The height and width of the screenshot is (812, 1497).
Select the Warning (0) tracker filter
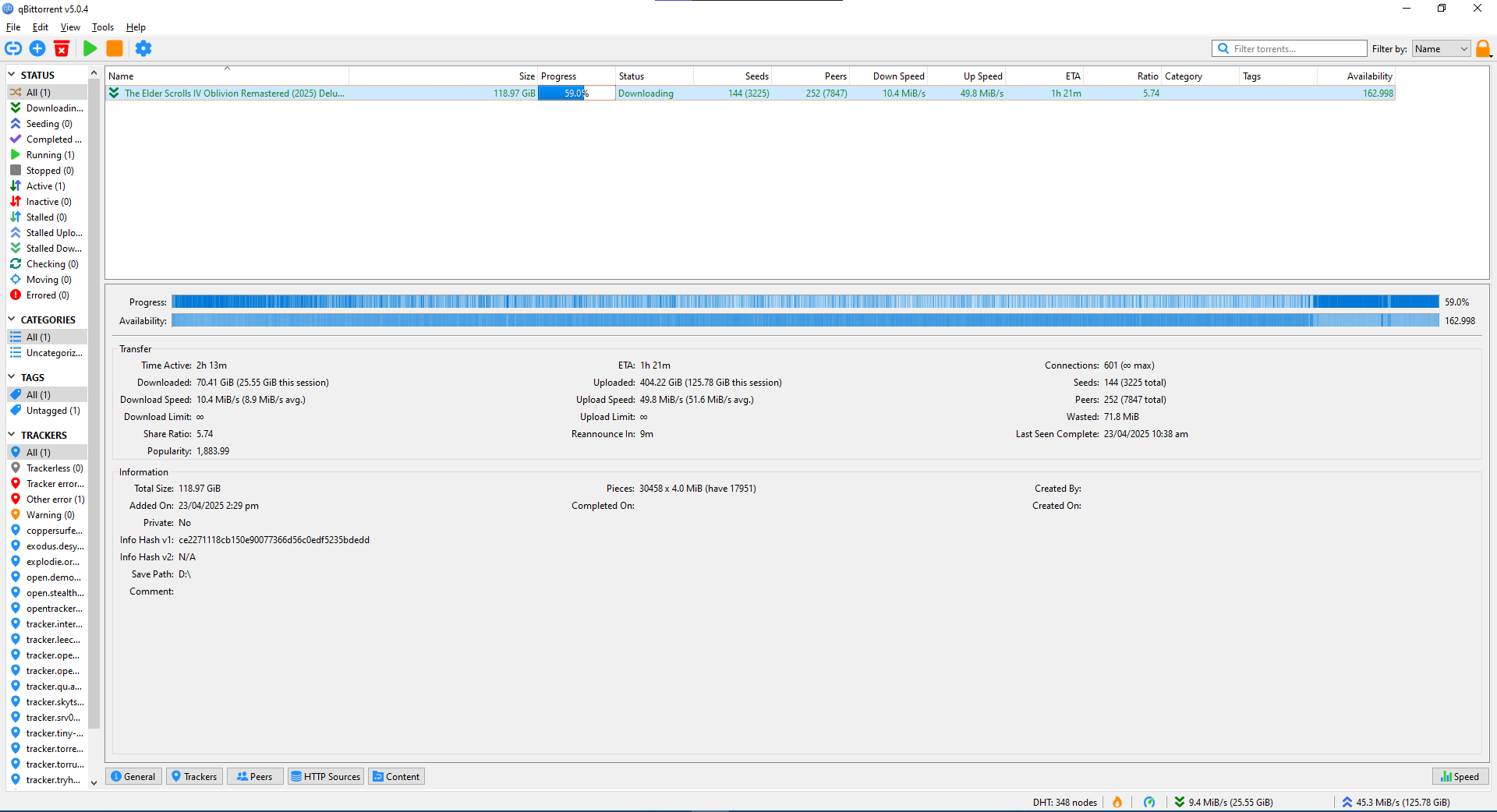(x=47, y=515)
